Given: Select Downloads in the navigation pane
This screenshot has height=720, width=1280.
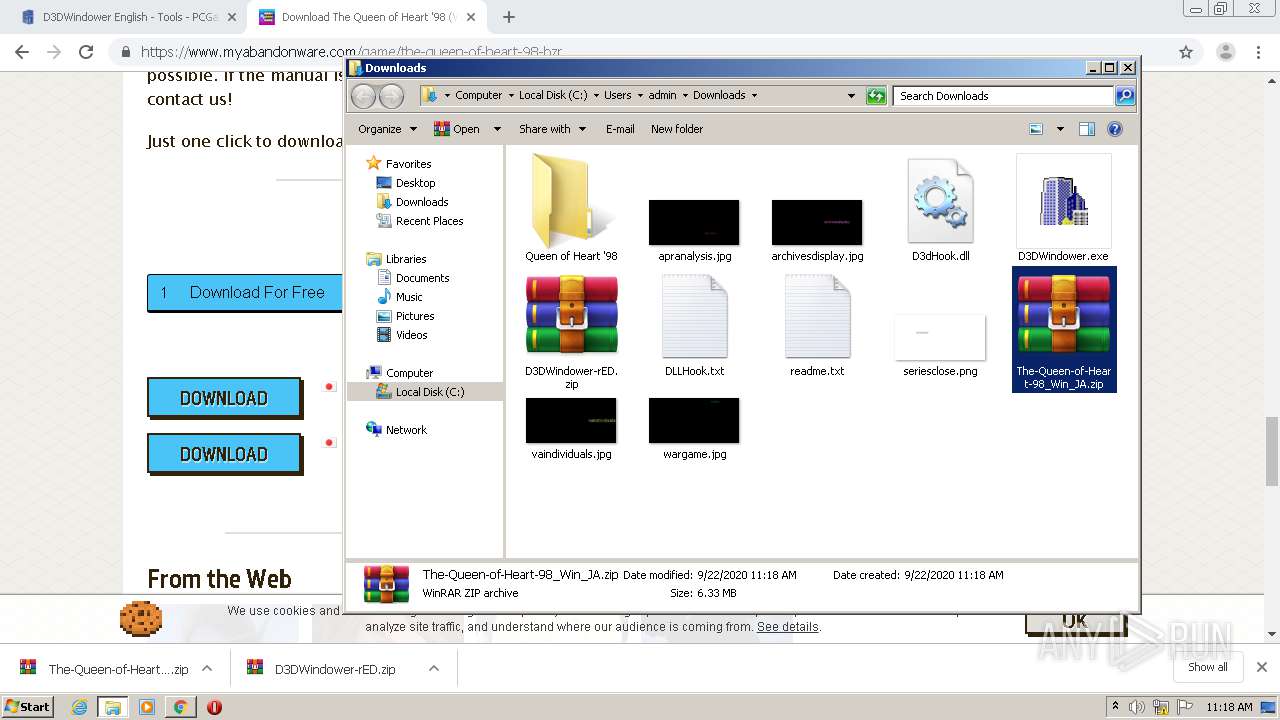Looking at the screenshot, I should point(422,202).
